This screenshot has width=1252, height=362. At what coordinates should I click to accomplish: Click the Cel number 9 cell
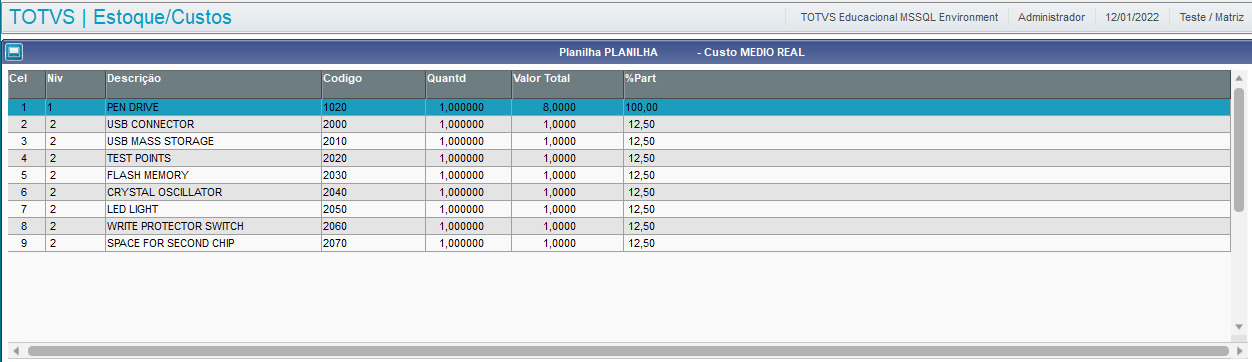click(x=27, y=243)
